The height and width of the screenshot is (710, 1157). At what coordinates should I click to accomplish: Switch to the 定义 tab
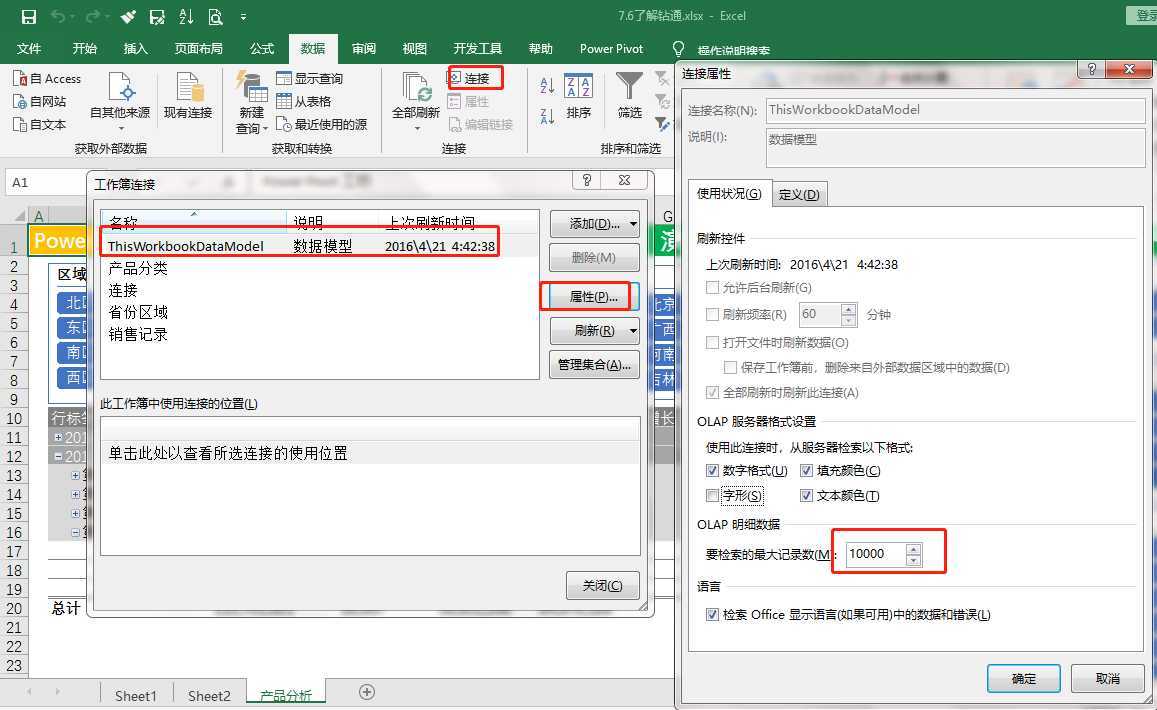[799, 194]
